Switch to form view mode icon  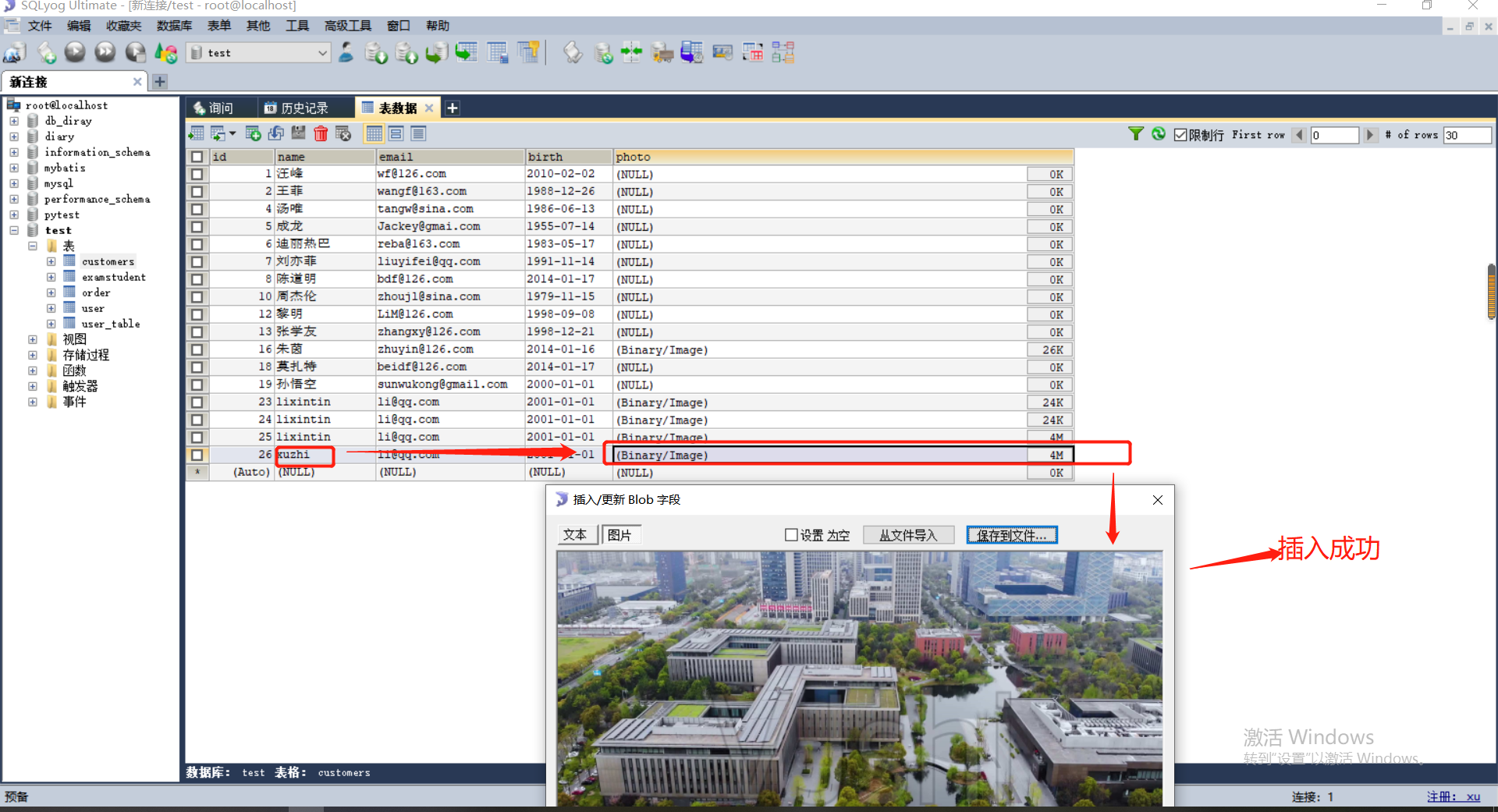(x=396, y=134)
